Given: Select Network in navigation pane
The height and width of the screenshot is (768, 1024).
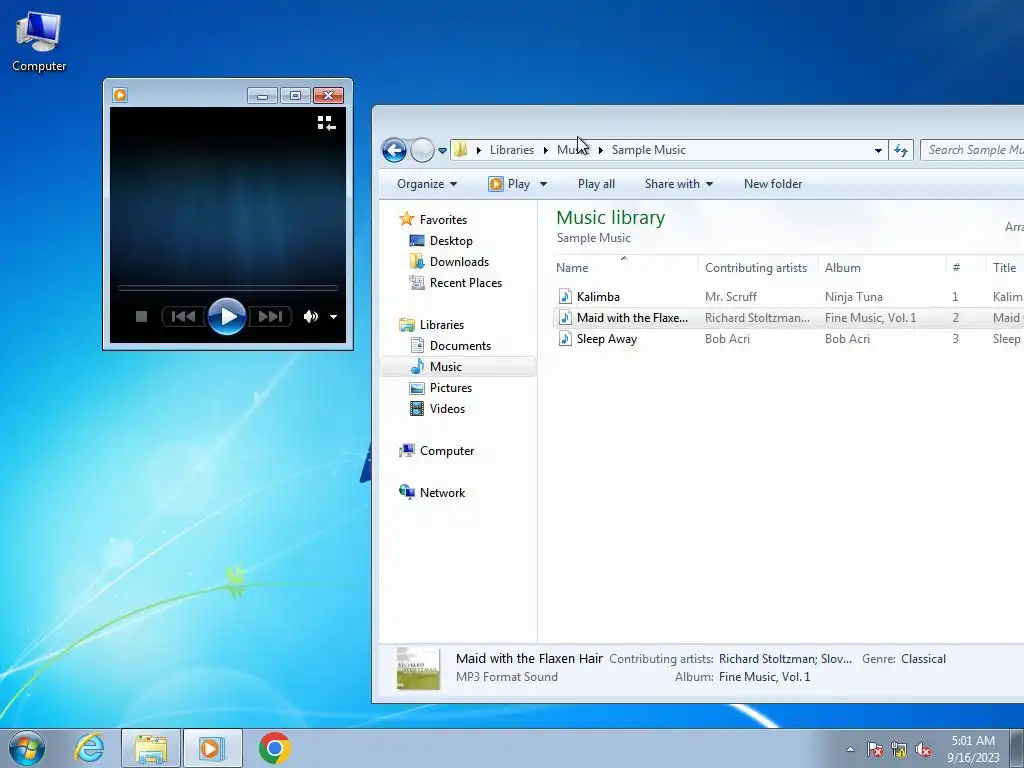Looking at the screenshot, I should (x=442, y=493).
